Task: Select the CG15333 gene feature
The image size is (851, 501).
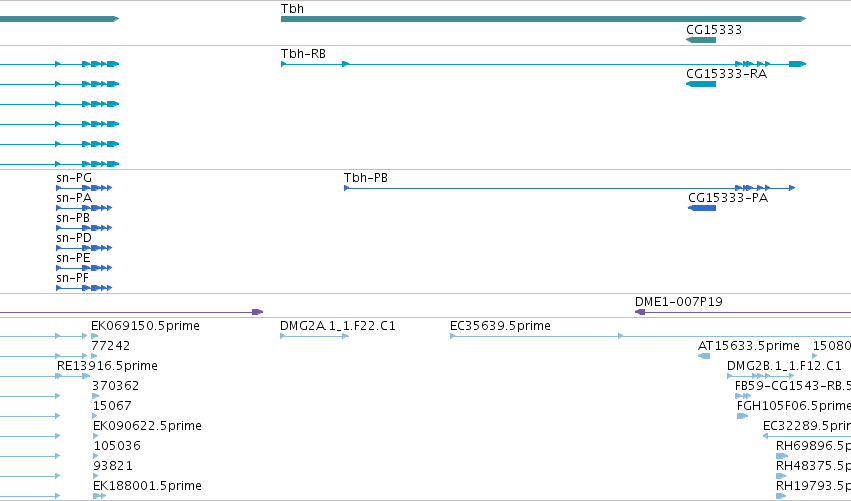Action: click(x=701, y=40)
